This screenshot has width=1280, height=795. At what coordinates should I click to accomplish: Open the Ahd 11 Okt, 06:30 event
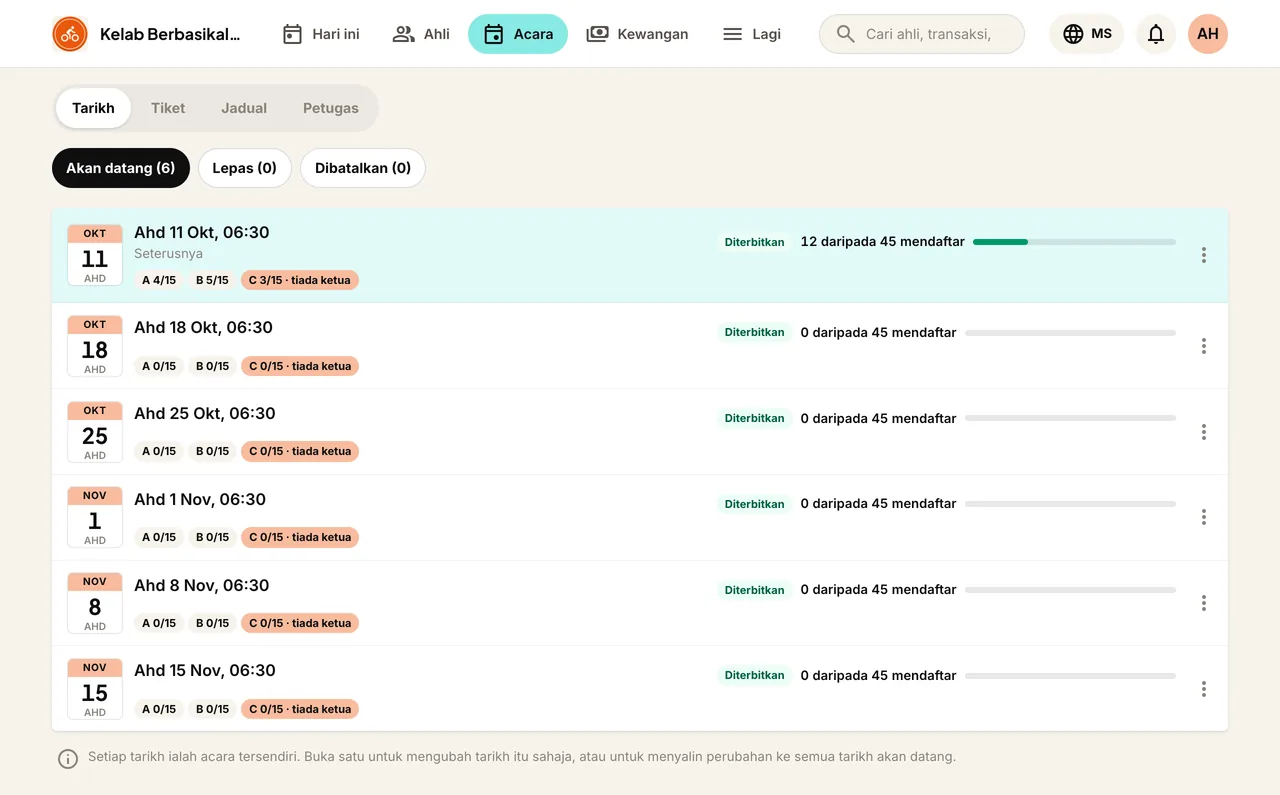coord(640,255)
